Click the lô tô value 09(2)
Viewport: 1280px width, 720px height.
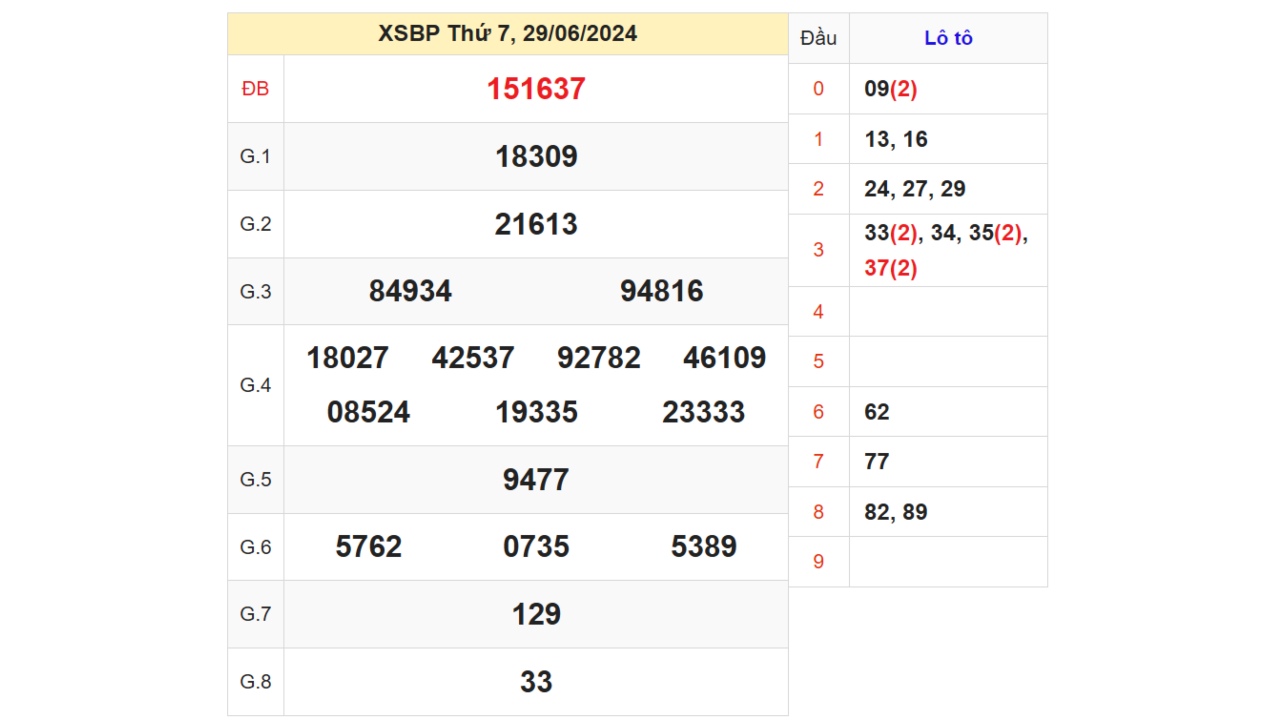[891, 89]
